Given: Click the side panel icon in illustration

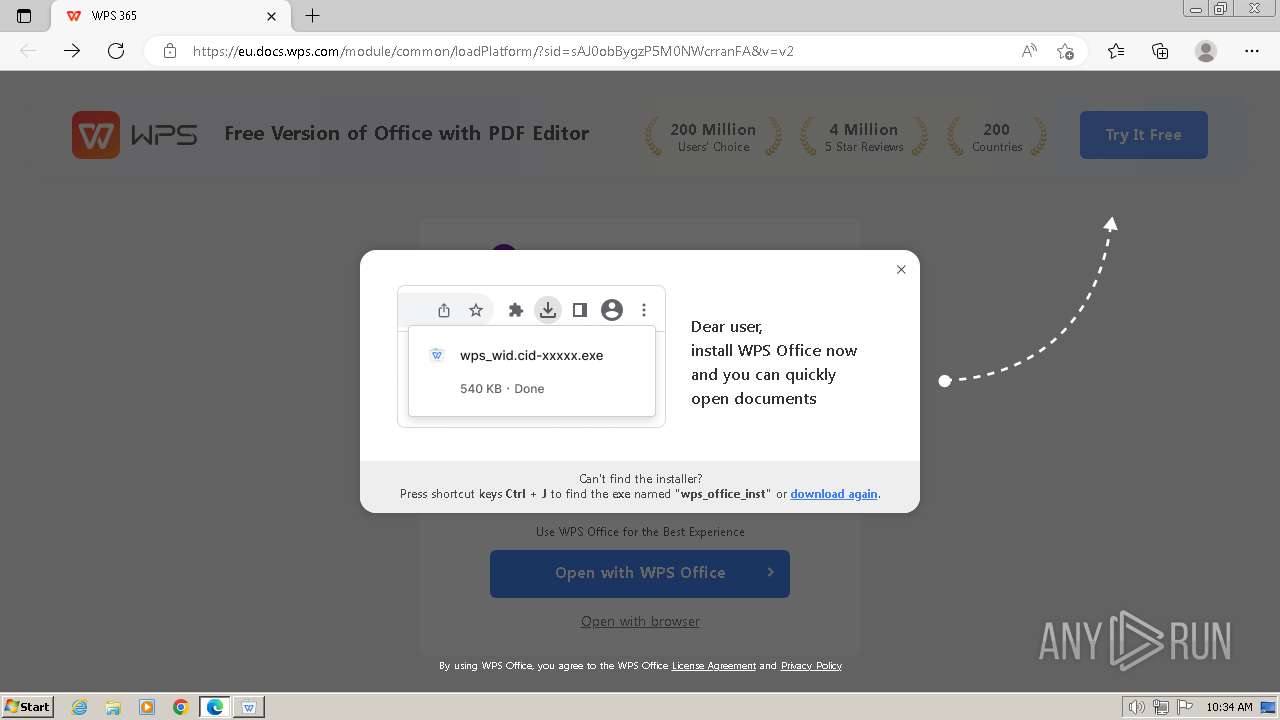Looking at the screenshot, I should 580,310.
